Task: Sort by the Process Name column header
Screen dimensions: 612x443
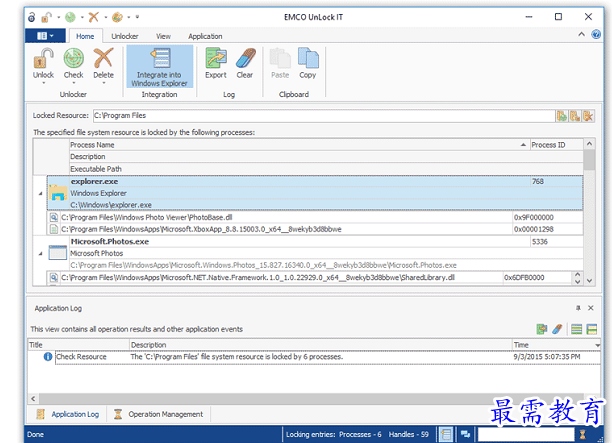Action: tap(299, 145)
